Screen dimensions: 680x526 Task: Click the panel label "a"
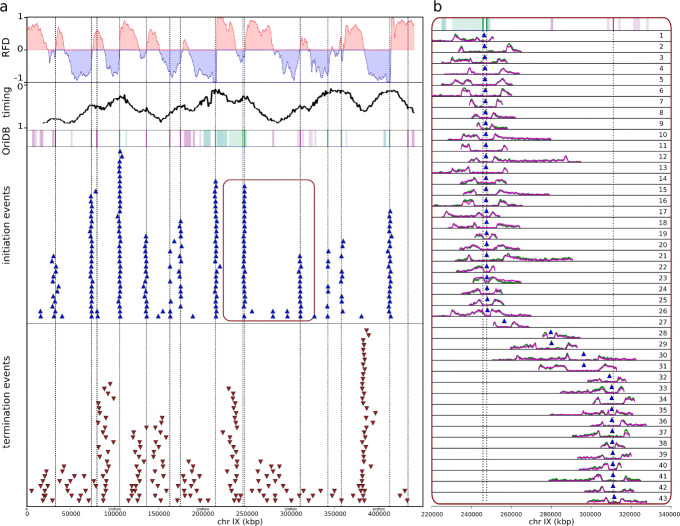coord(3,6)
